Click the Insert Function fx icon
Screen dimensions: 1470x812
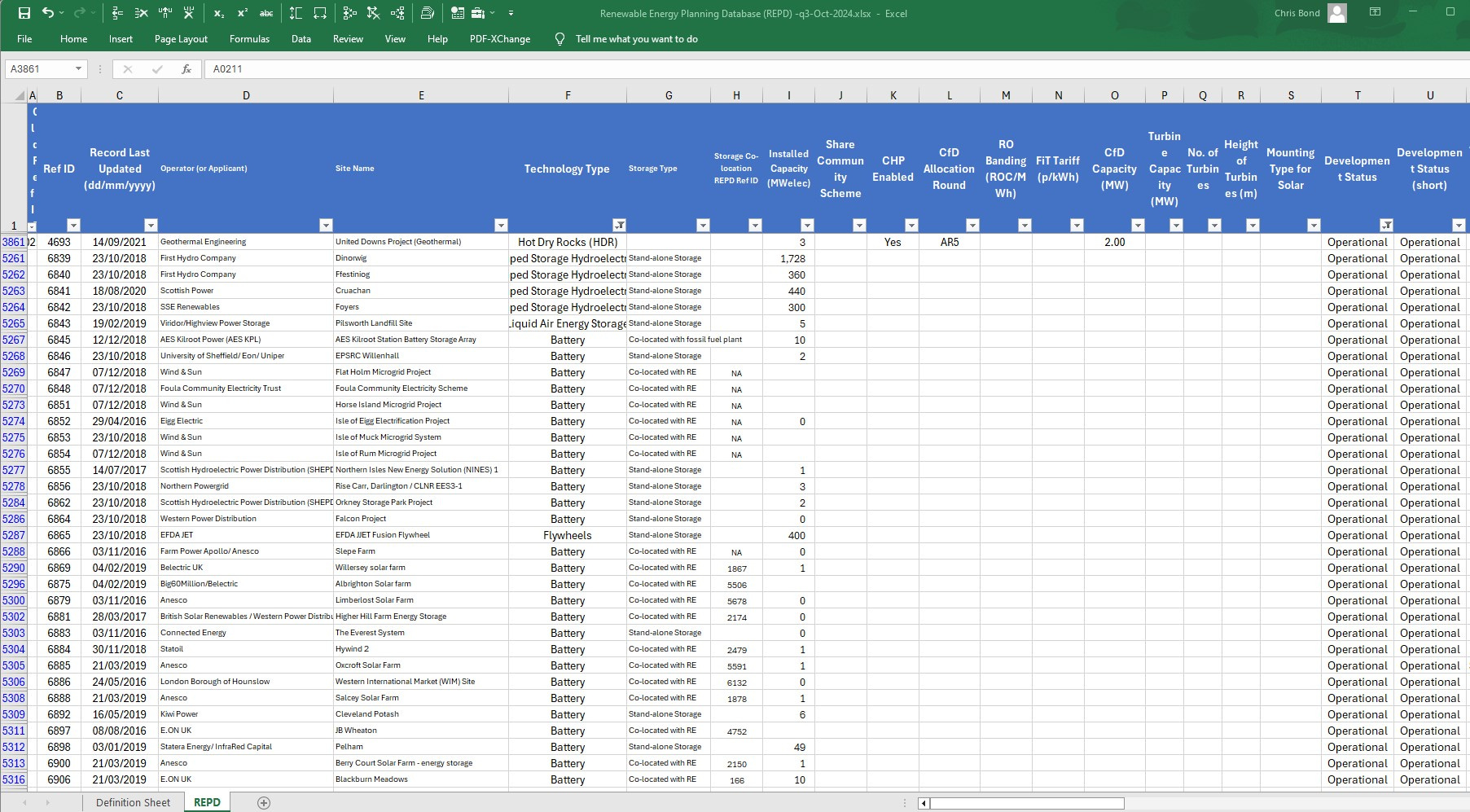click(186, 69)
